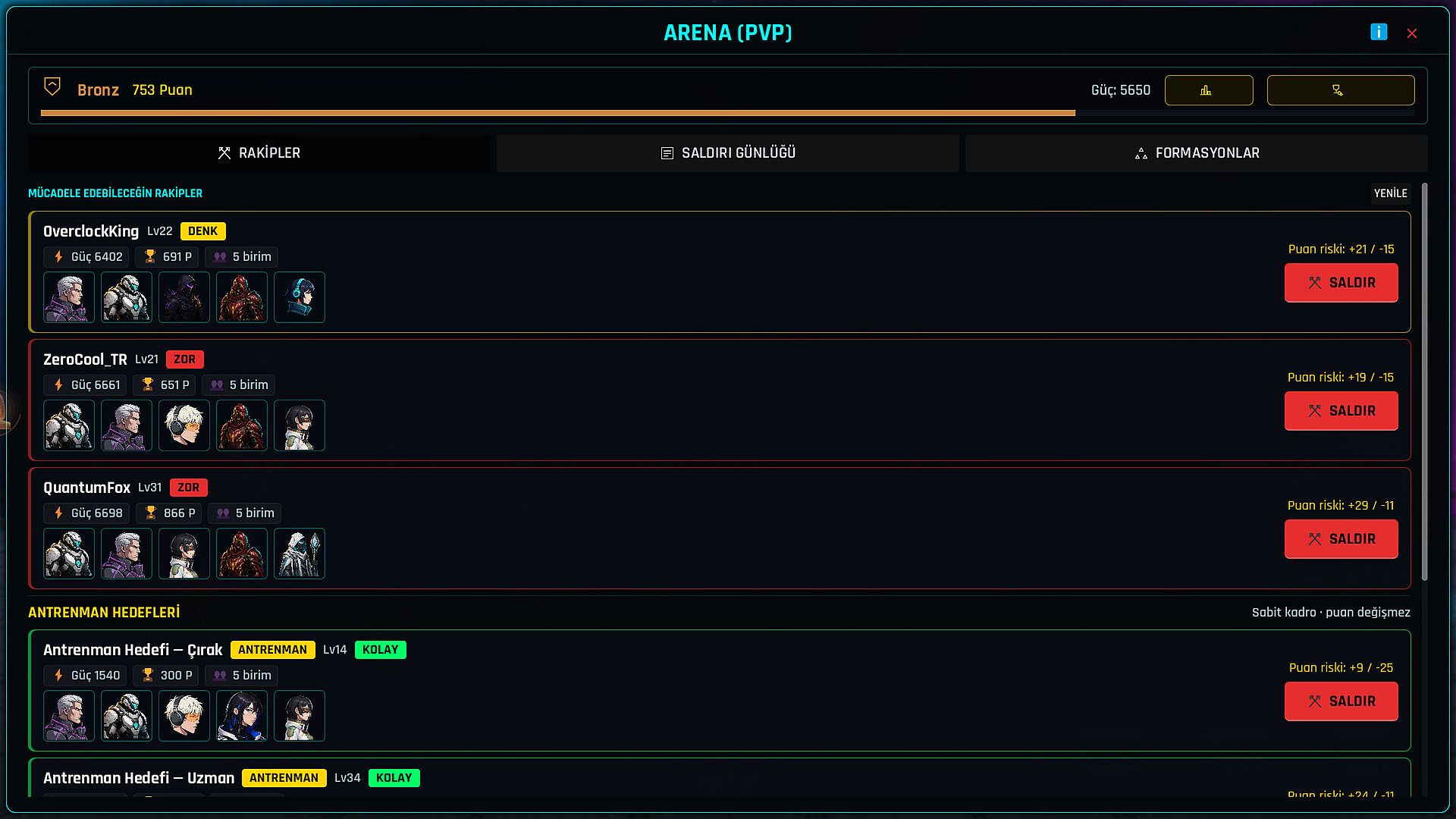The width and height of the screenshot is (1456, 819).
Task: Attack Antrenman Hedefi Çırak target
Action: coord(1341,701)
